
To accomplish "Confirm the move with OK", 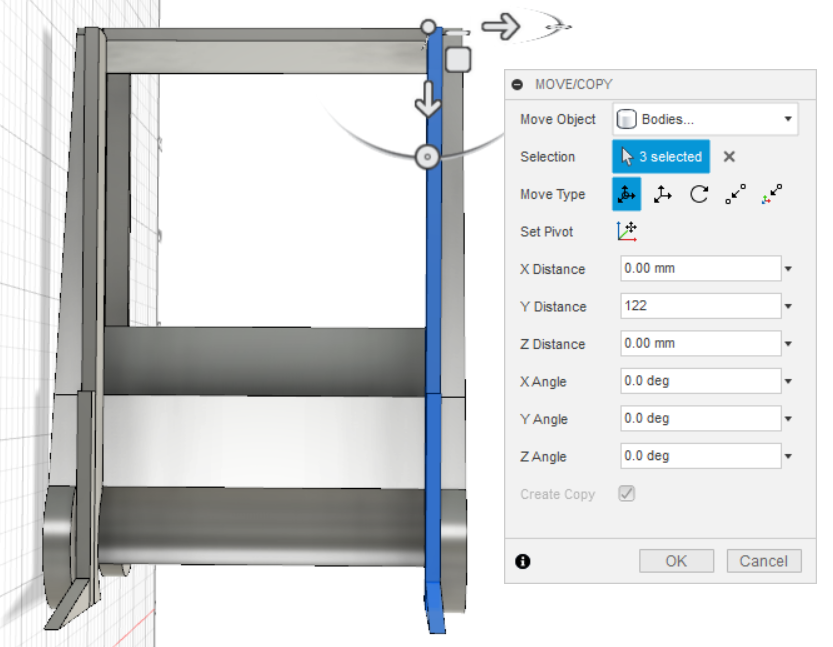I will point(676,561).
